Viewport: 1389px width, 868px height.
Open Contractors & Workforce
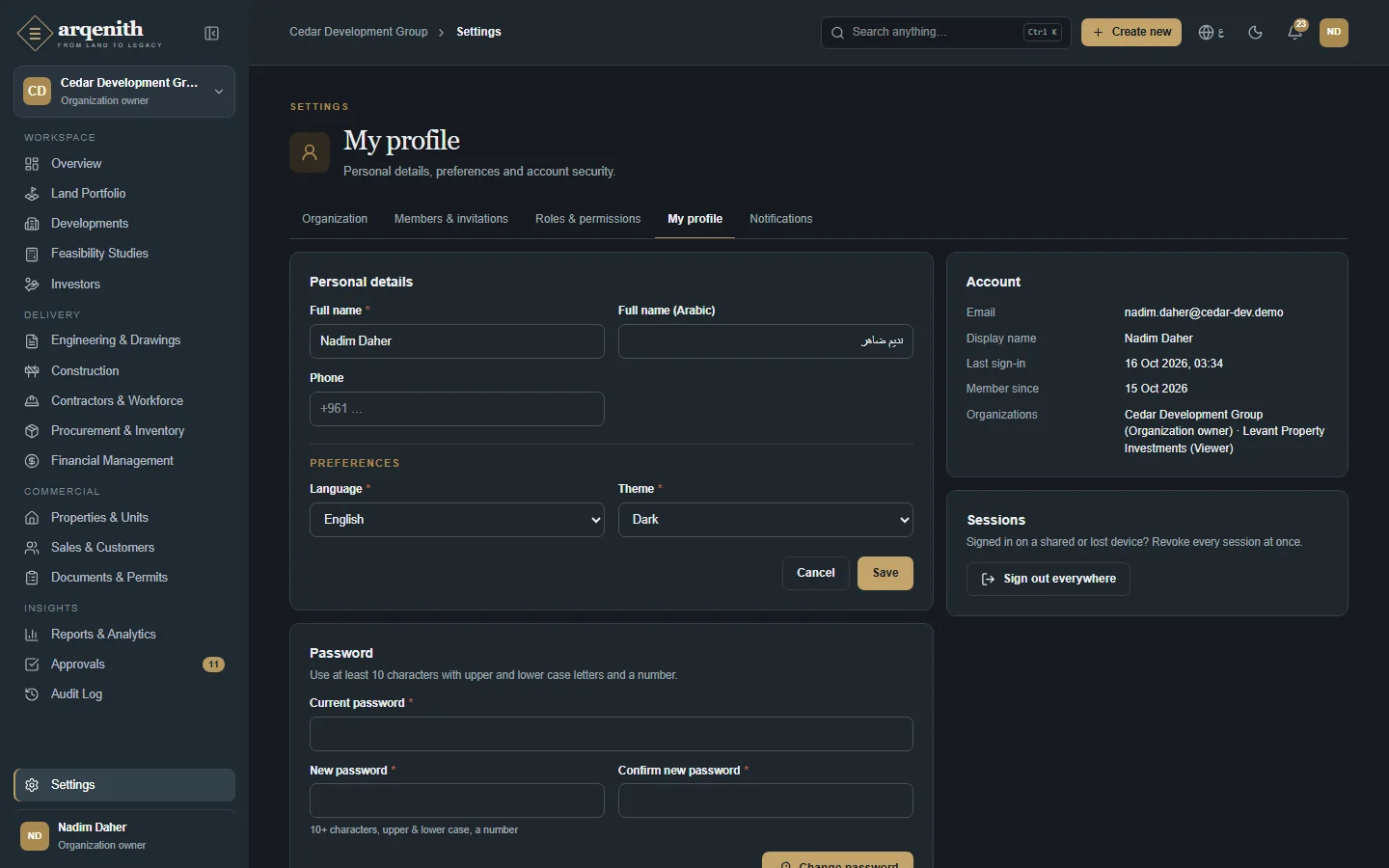tap(124, 401)
